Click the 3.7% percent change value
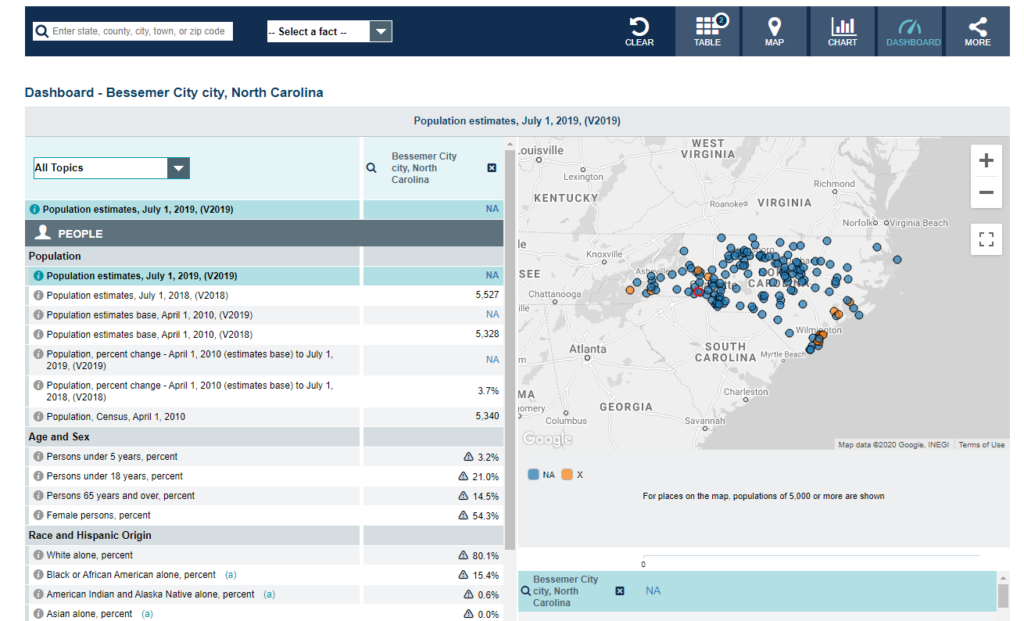 488,391
